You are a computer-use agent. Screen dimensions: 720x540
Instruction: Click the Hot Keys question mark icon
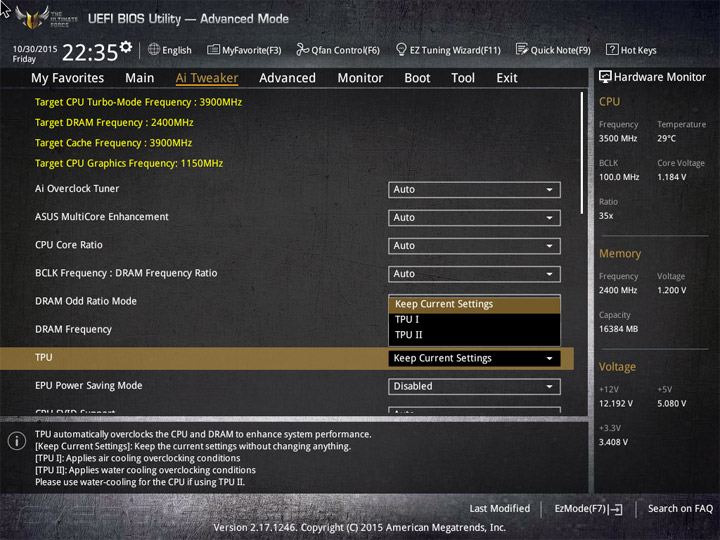point(612,49)
